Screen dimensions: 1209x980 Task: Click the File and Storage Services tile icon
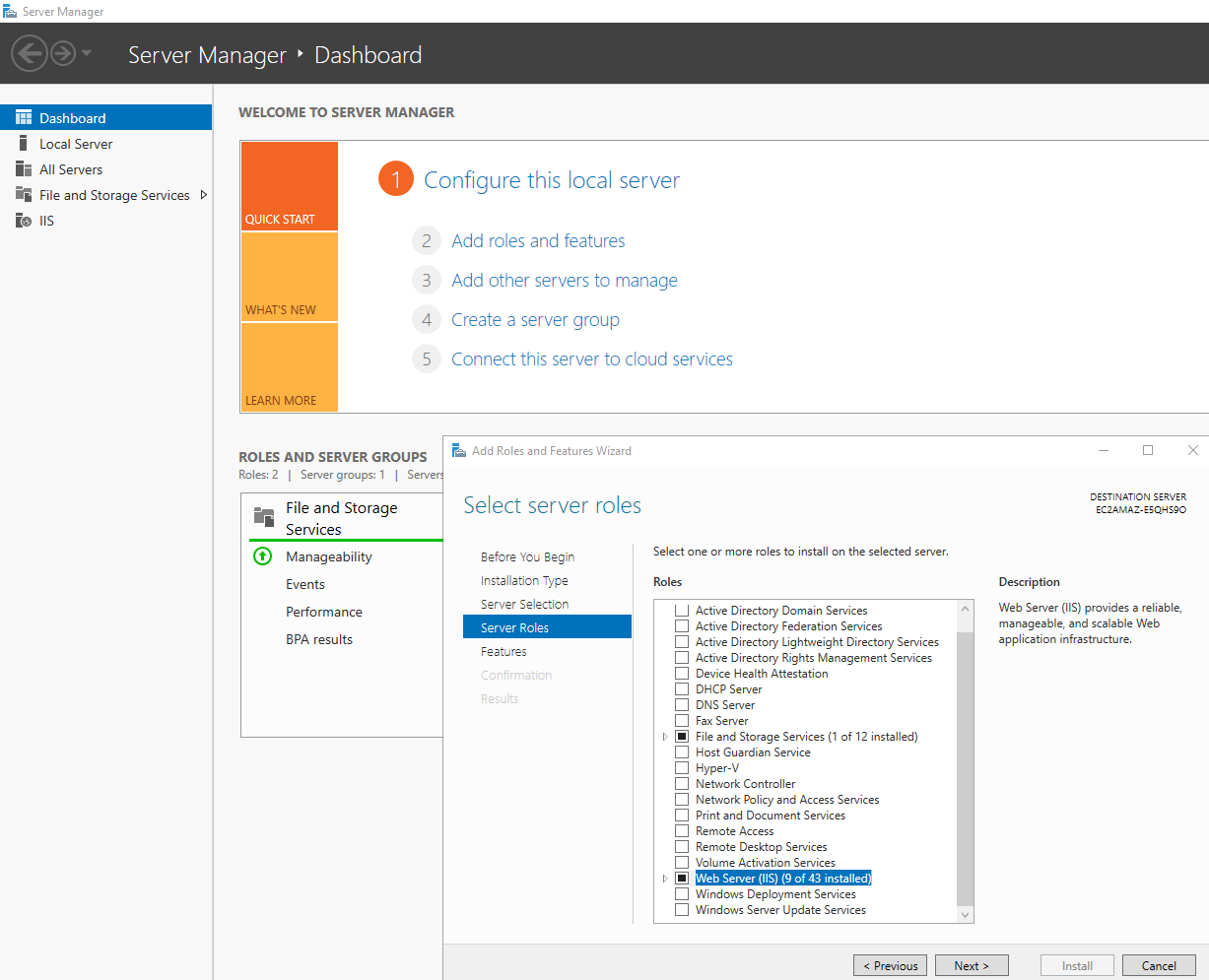tap(264, 516)
